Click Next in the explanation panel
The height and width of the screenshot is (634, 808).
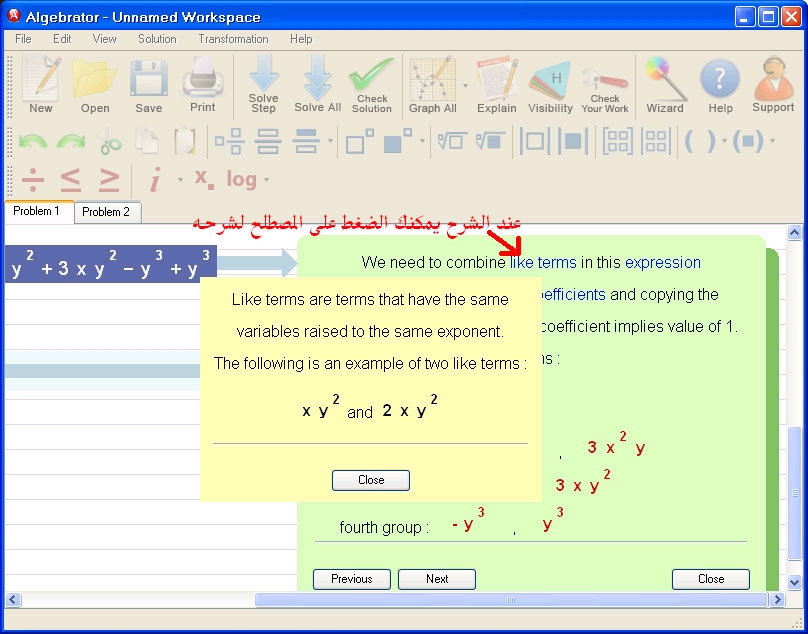coord(437,579)
